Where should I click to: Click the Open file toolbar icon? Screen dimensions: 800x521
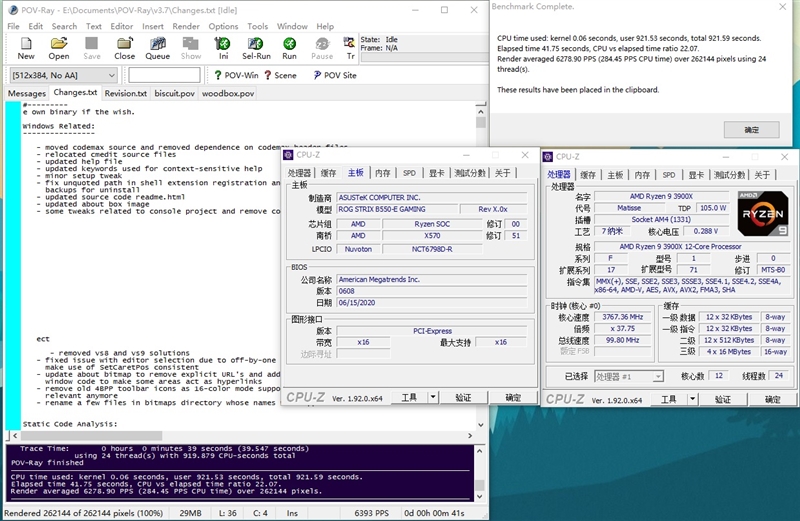[59, 48]
